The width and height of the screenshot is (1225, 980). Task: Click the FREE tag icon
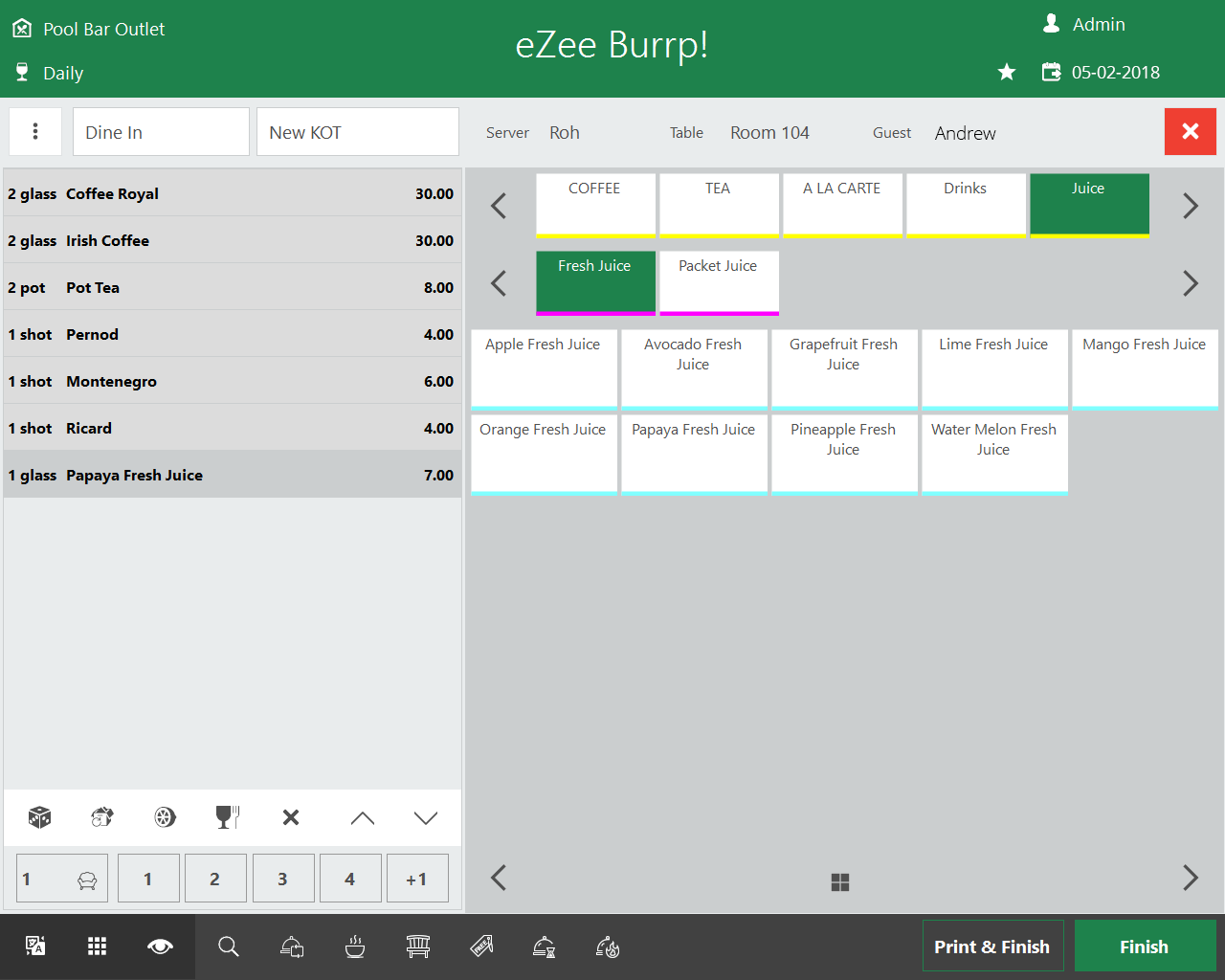pos(481,947)
